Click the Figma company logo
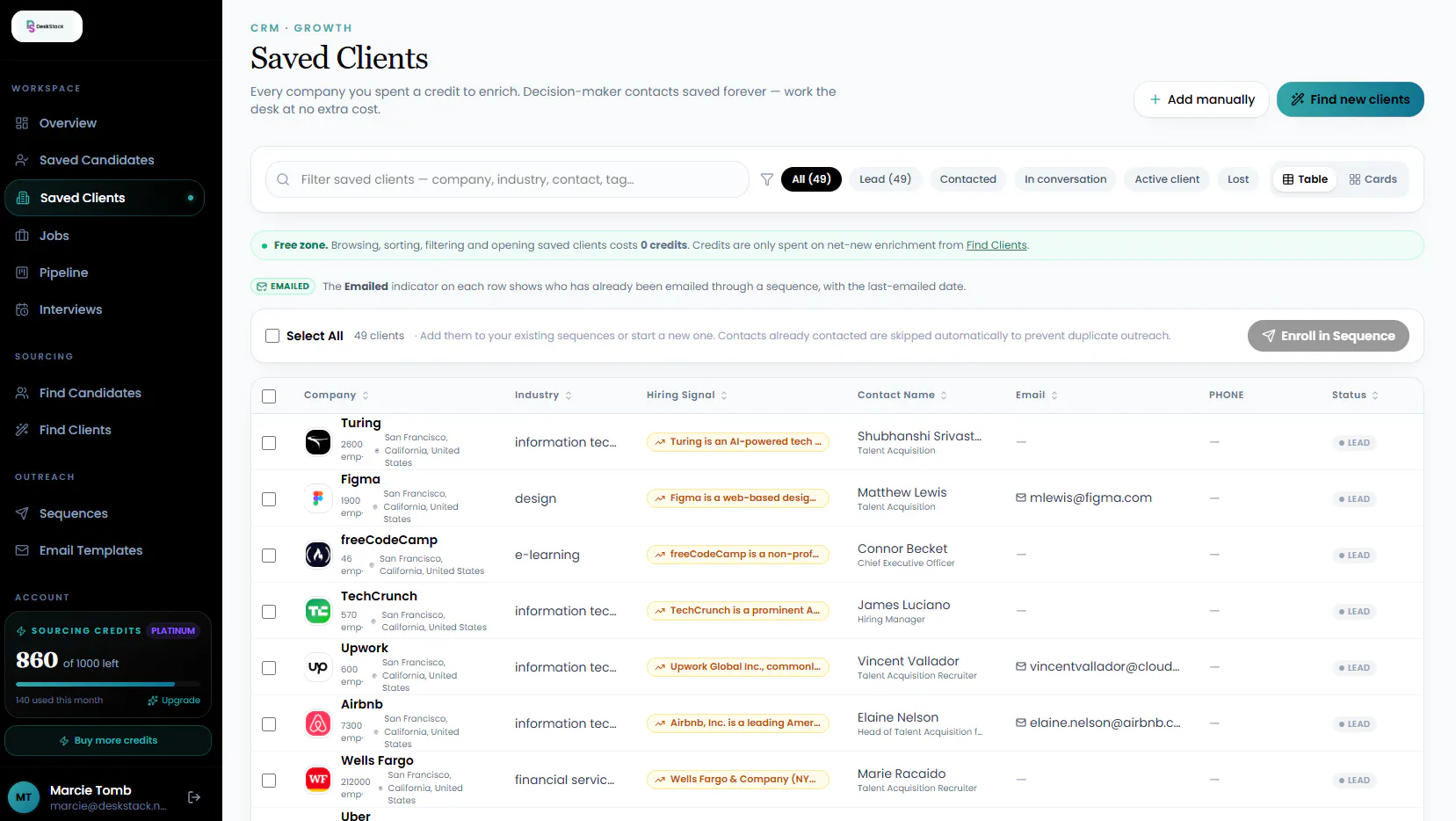Screen dimensions: 1456x821 point(318,498)
